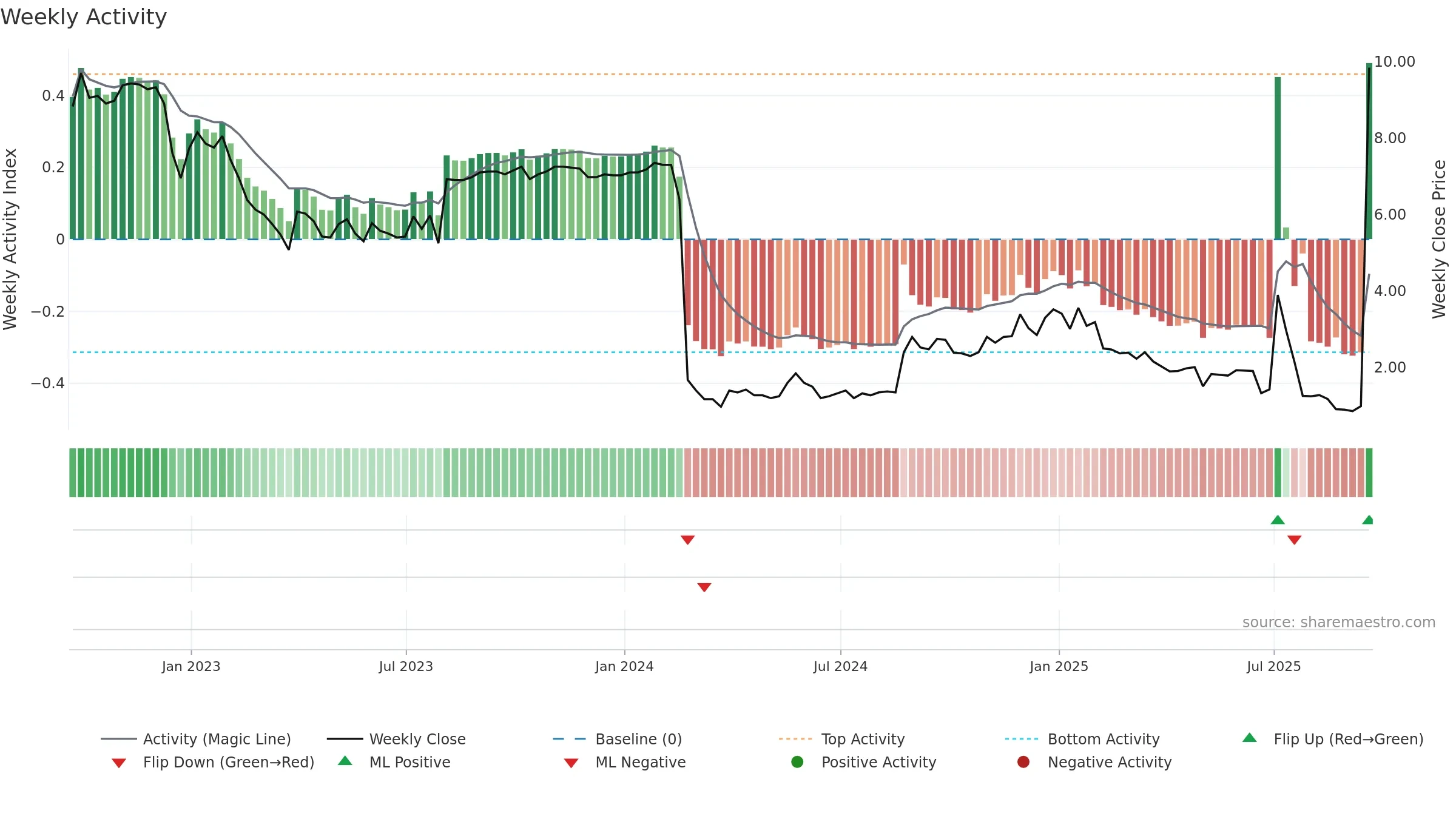The image size is (1456, 819).
Task: Click the red Flip Down triangle in legend
Action: 119,763
